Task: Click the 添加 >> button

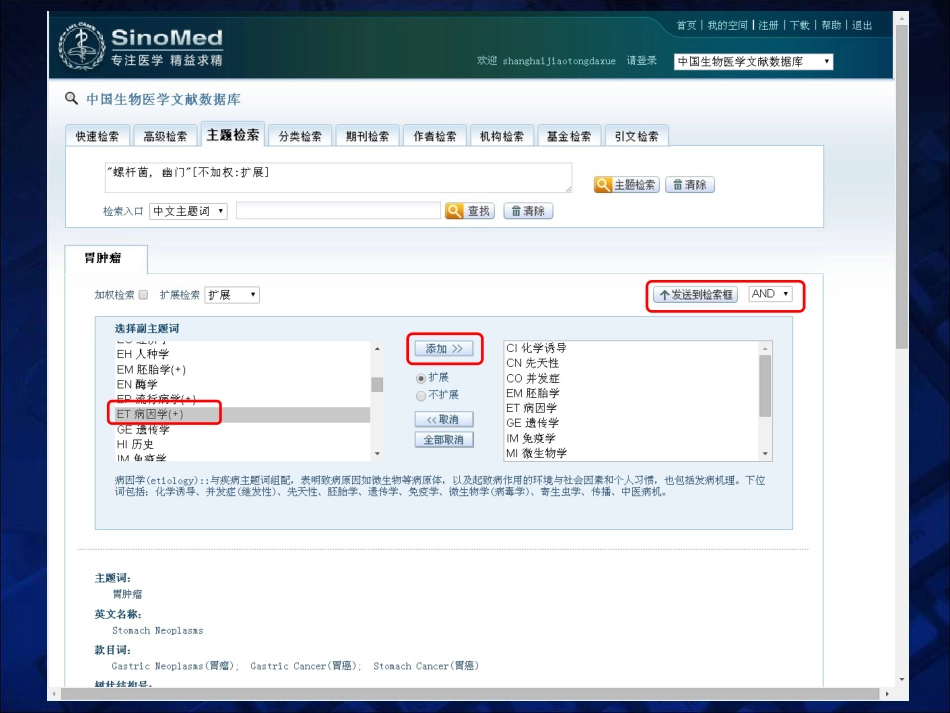Action: (444, 349)
